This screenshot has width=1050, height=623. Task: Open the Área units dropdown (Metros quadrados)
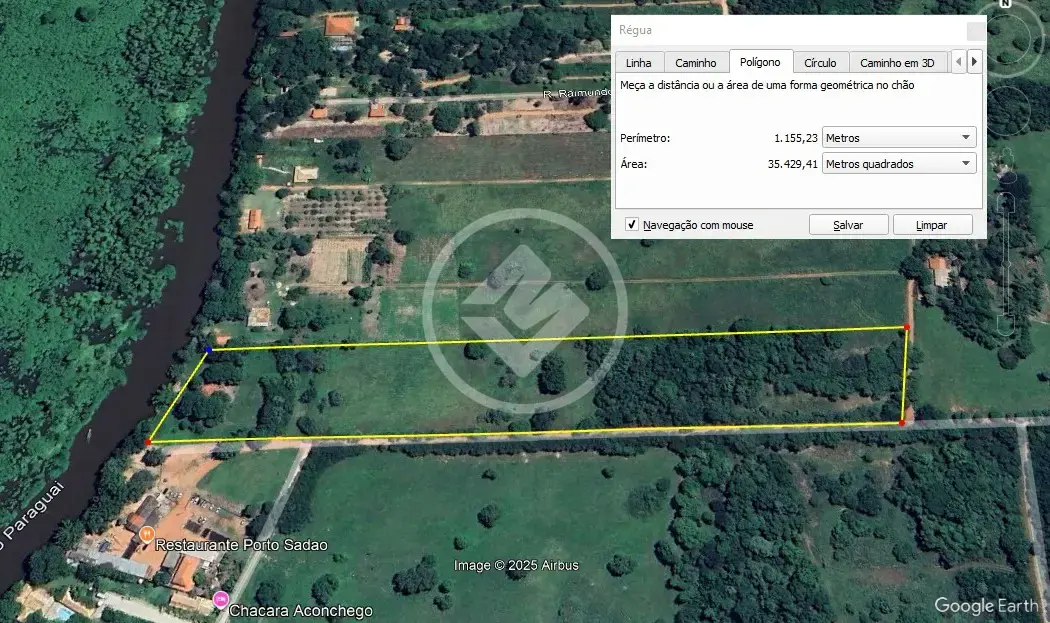[899, 163]
